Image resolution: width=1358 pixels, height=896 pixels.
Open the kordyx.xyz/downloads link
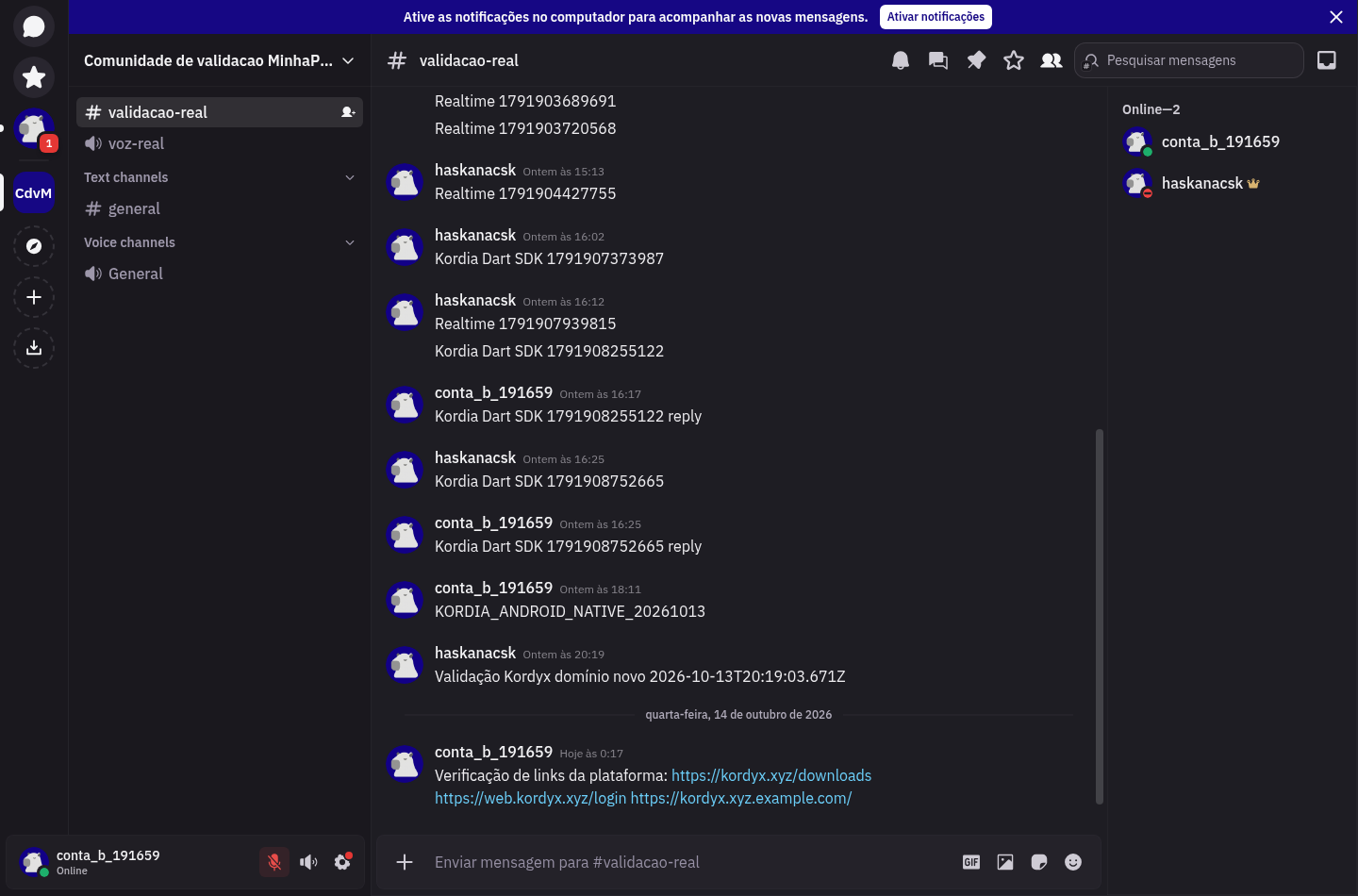pyautogui.click(x=771, y=775)
